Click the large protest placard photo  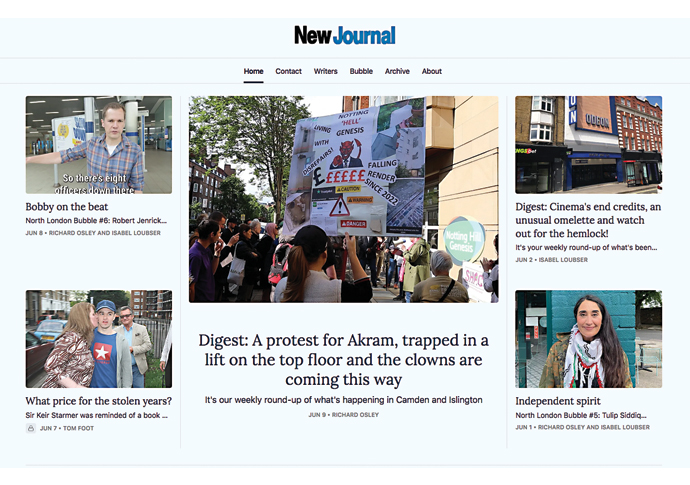click(x=344, y=199)
